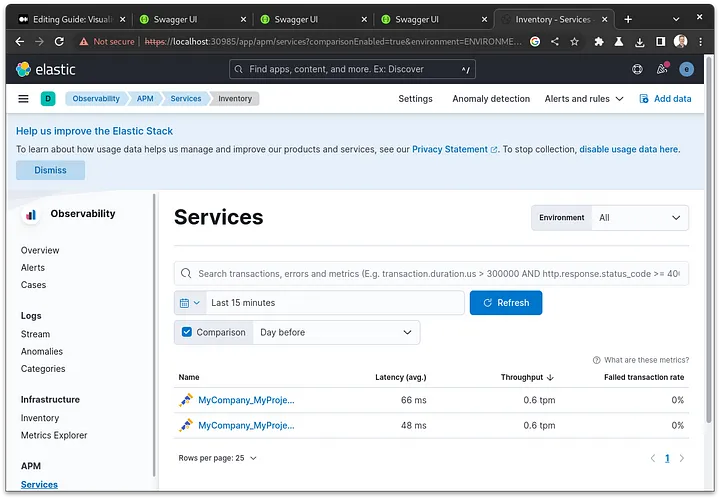Click the Services breadcrumb

coord(186,99)
